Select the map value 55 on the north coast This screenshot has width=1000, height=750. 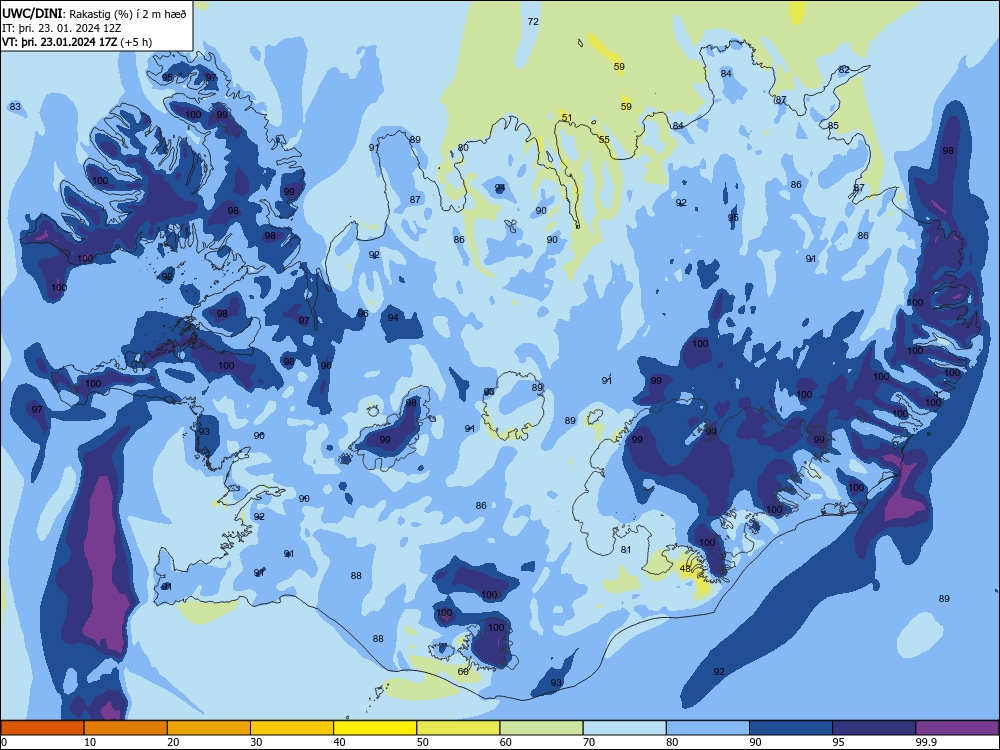point(604,139)
